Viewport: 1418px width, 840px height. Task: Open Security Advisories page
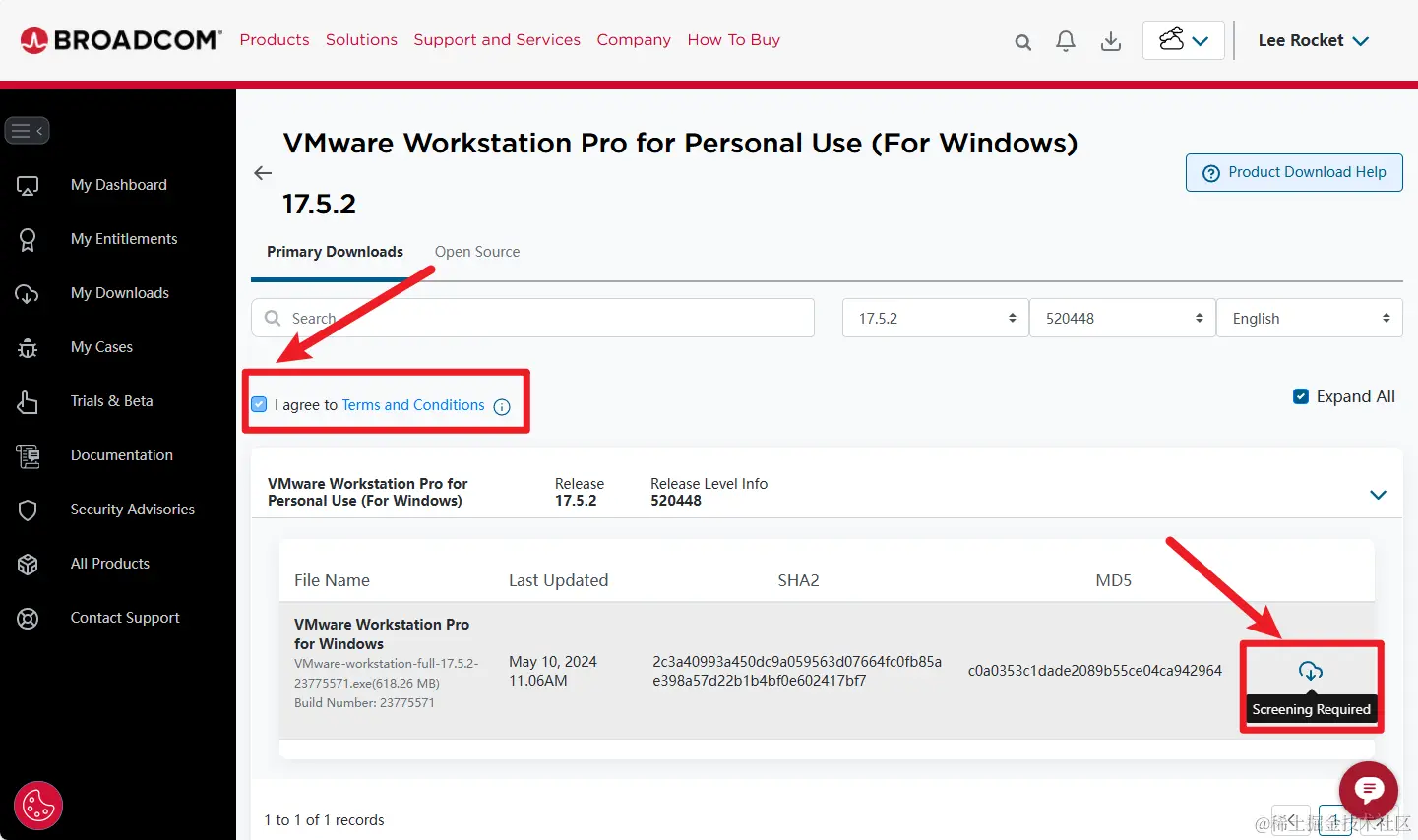coord(133,510)
